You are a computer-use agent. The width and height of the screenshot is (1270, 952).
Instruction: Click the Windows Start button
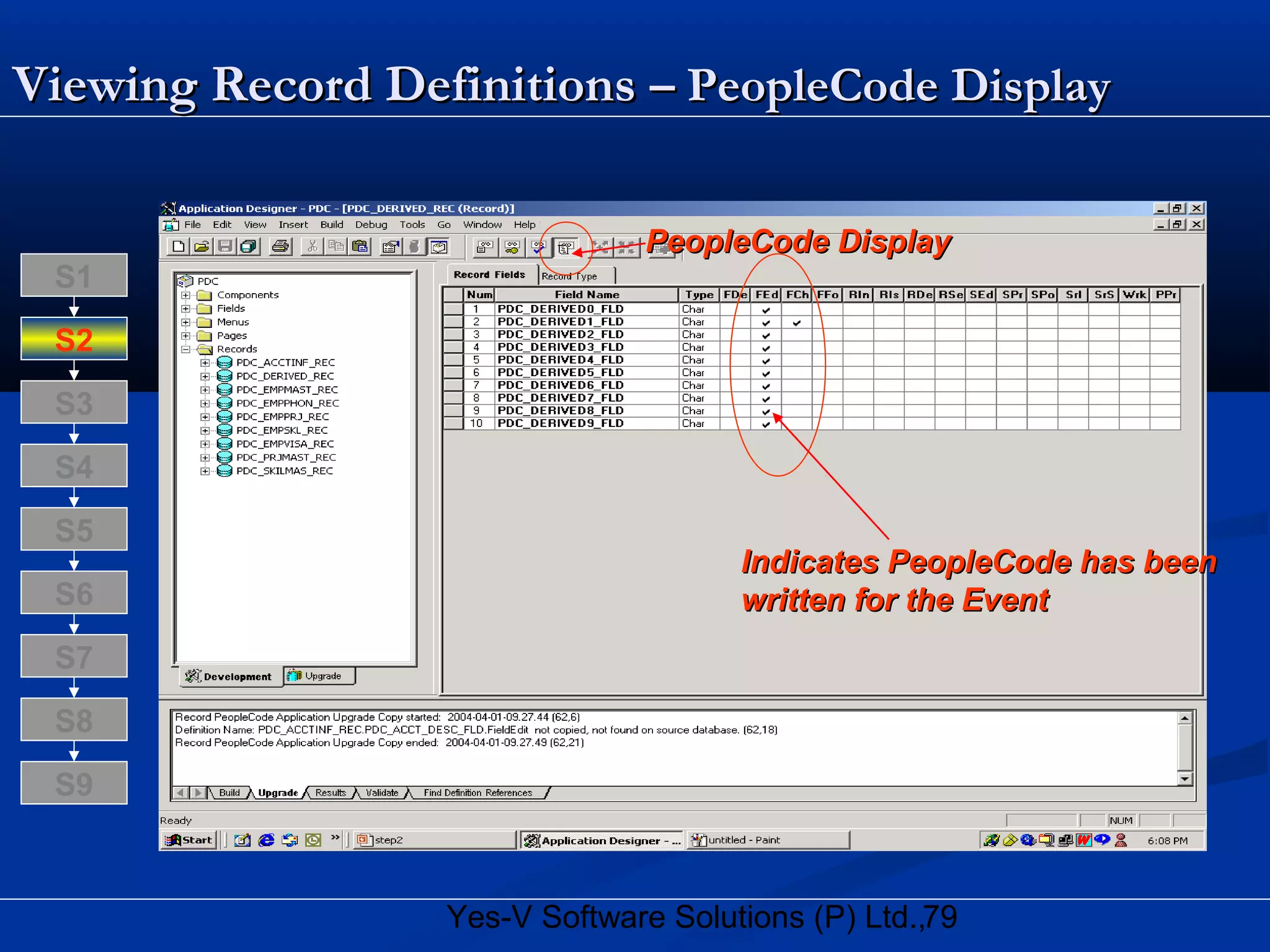pos(189,840)
